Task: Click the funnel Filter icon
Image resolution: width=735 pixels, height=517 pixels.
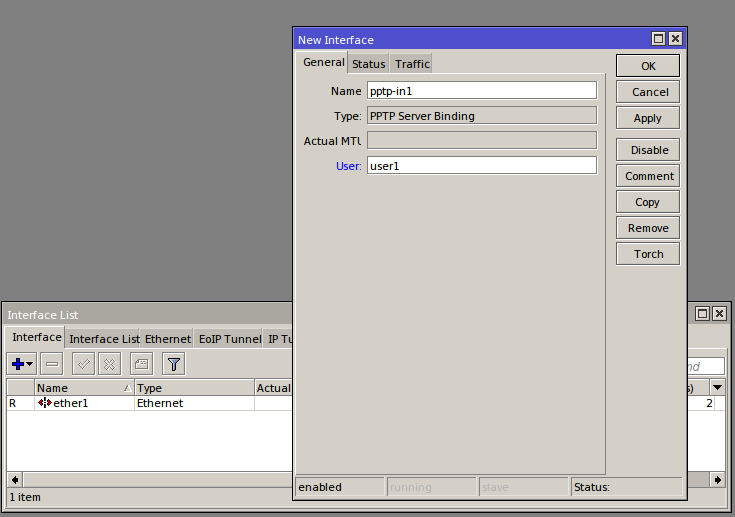Action: [x=173, y=365]
